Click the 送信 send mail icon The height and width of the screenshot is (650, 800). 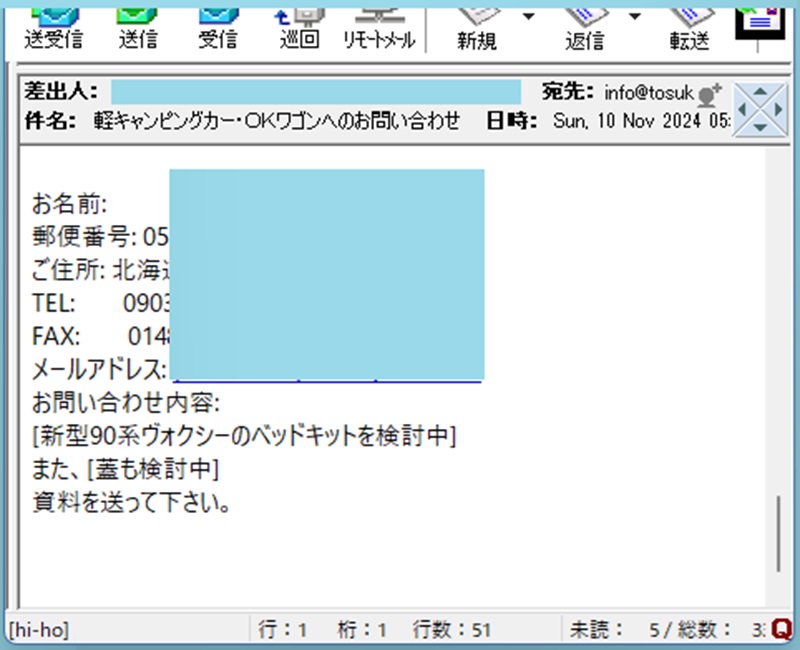click(x=136, y=26)
